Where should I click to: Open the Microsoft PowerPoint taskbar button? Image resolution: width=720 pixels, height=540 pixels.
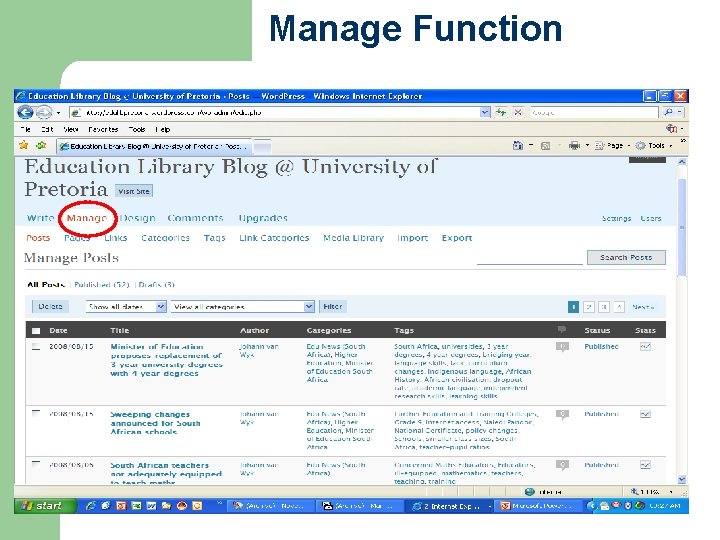[539, 506]
